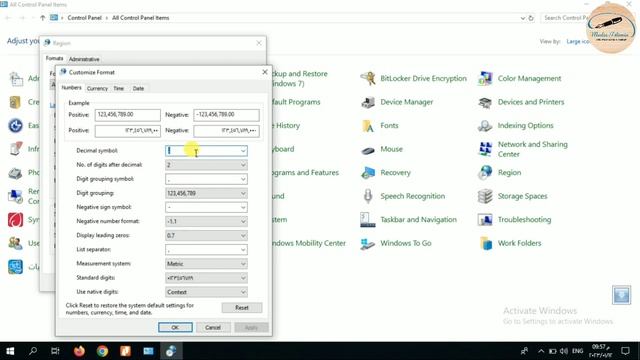The height and width of the screenshot is (360, 640).
Task: Open Device Manager icon
Action: pyautogui.click(x=368, y=102)
